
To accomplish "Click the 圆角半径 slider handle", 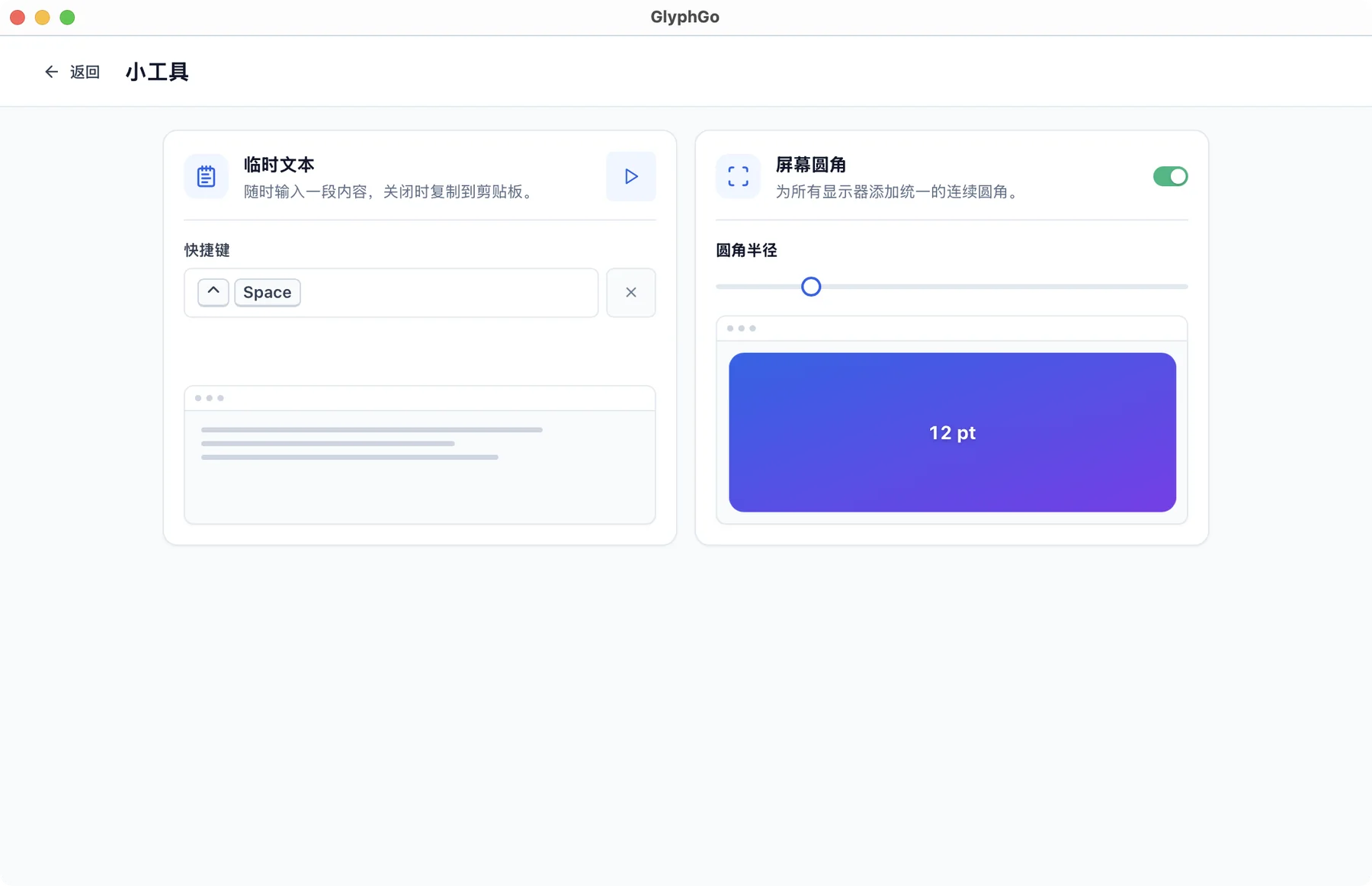I will [811, 287].
